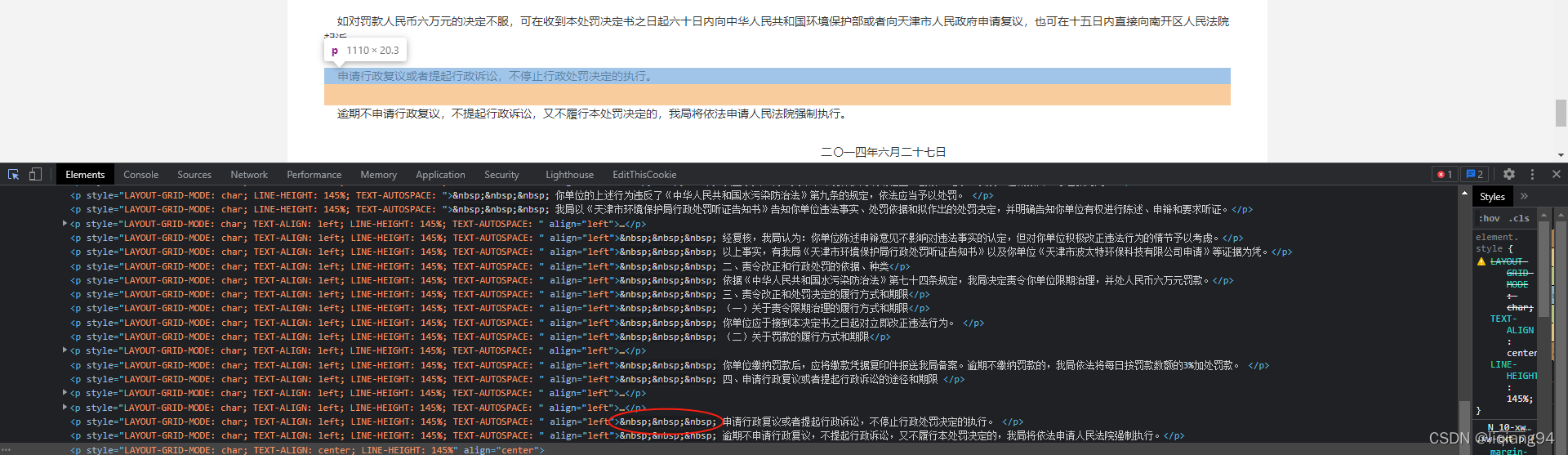Select the DOM row 四、申请行政复议或者提起行政诉讼的途径和期限
The height and width of the screenshot is (455, 1568).
click(728, 379)
